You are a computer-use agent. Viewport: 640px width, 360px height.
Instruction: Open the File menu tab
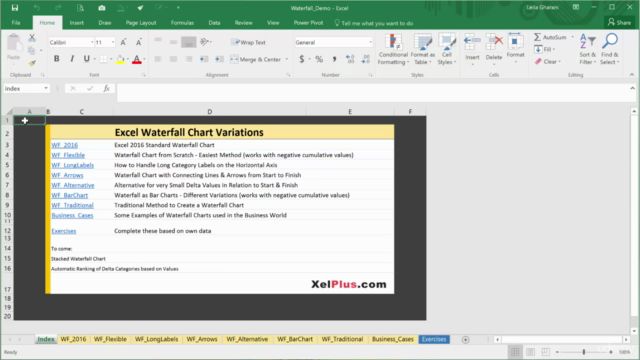[x=16, y=23]
